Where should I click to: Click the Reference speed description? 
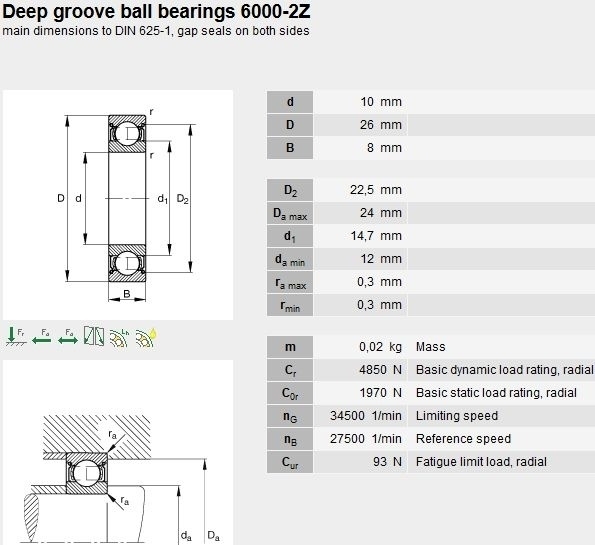pyautogui.click(x=463, y=439)
